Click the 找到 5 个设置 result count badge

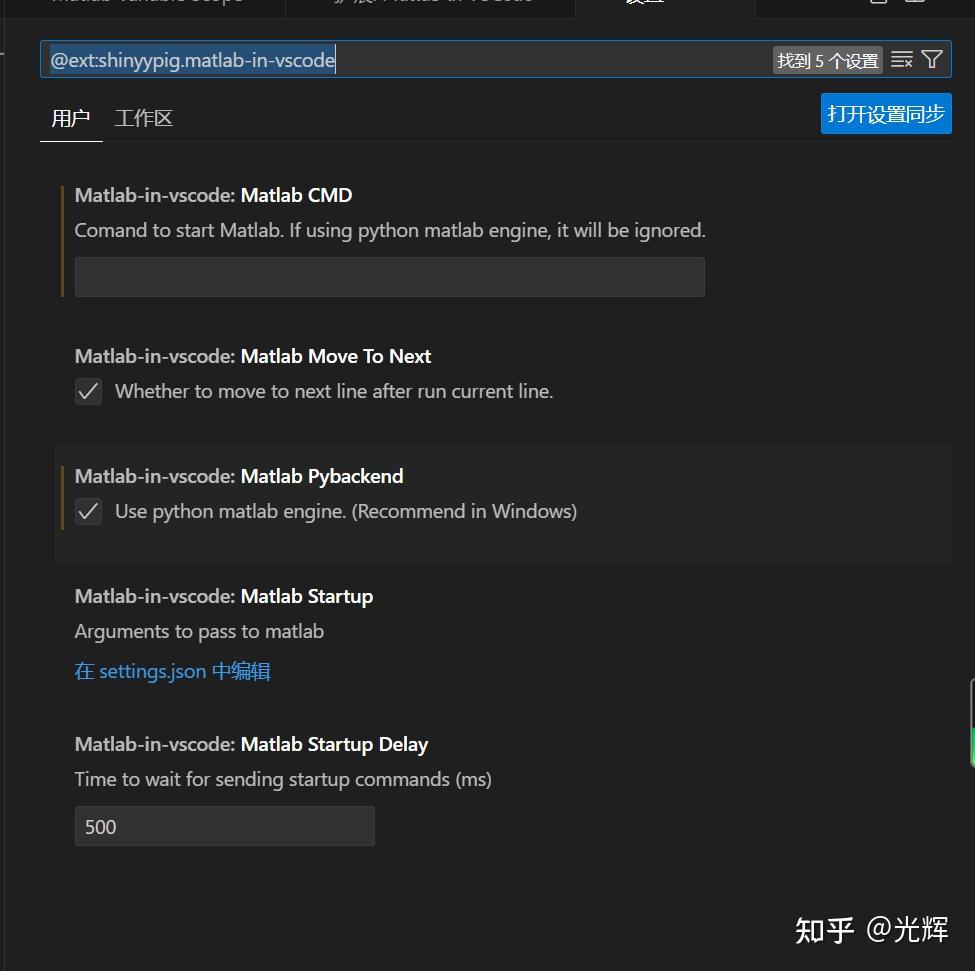[827, 61]
